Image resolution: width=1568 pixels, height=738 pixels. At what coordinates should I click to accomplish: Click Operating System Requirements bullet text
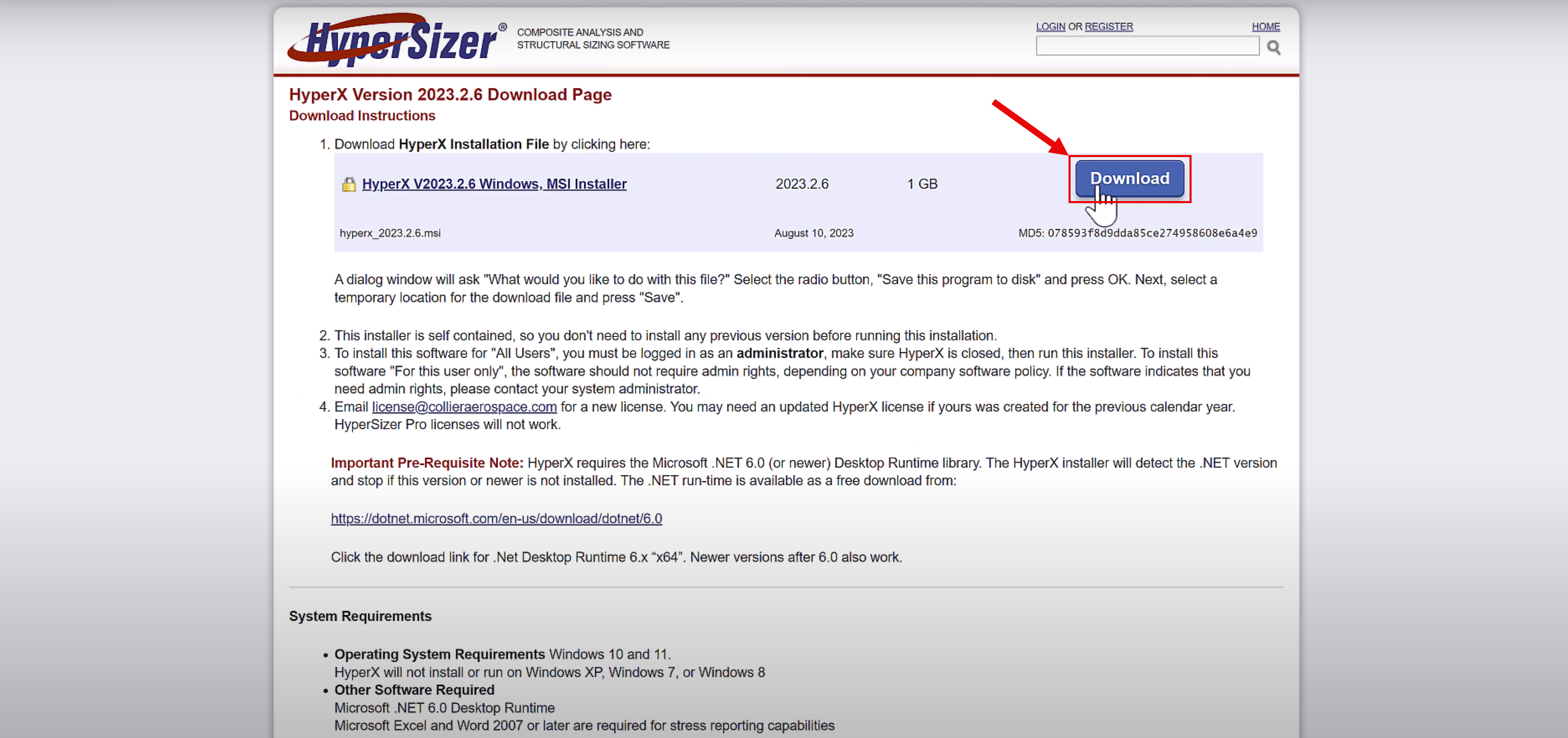click(440, 654)
